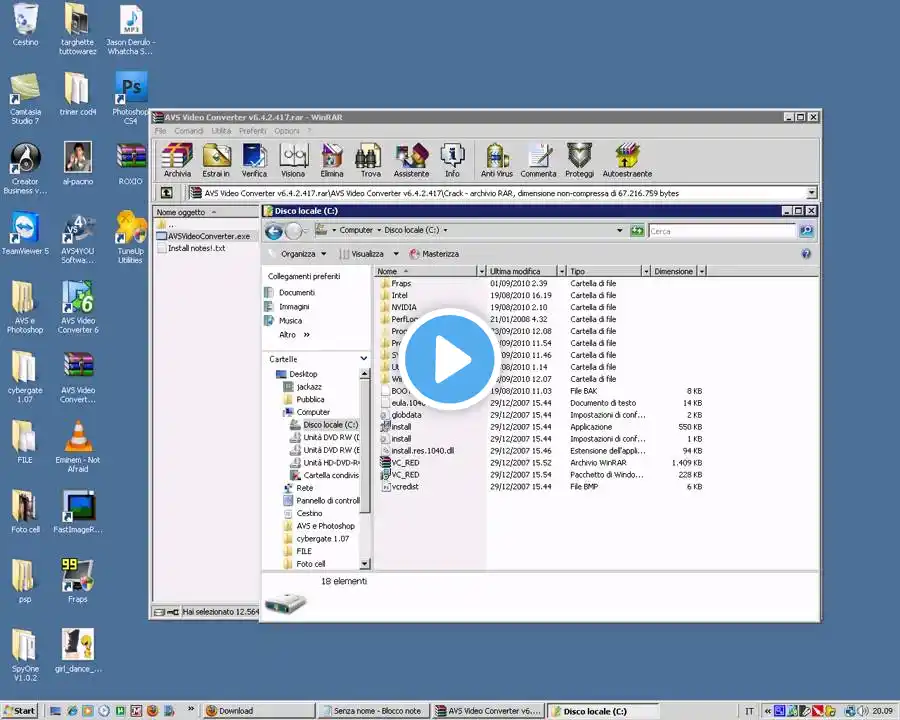
Task: Select the Fraps folder in file list
Action: click(x=401, y=283)
